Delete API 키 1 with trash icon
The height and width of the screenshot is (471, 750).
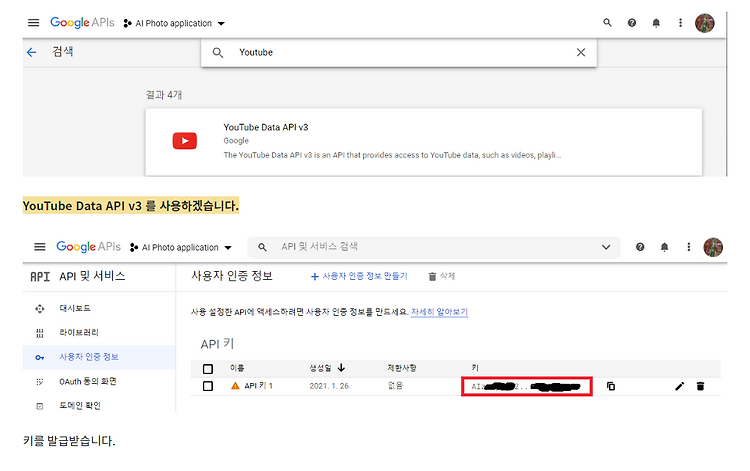point(700,386)
